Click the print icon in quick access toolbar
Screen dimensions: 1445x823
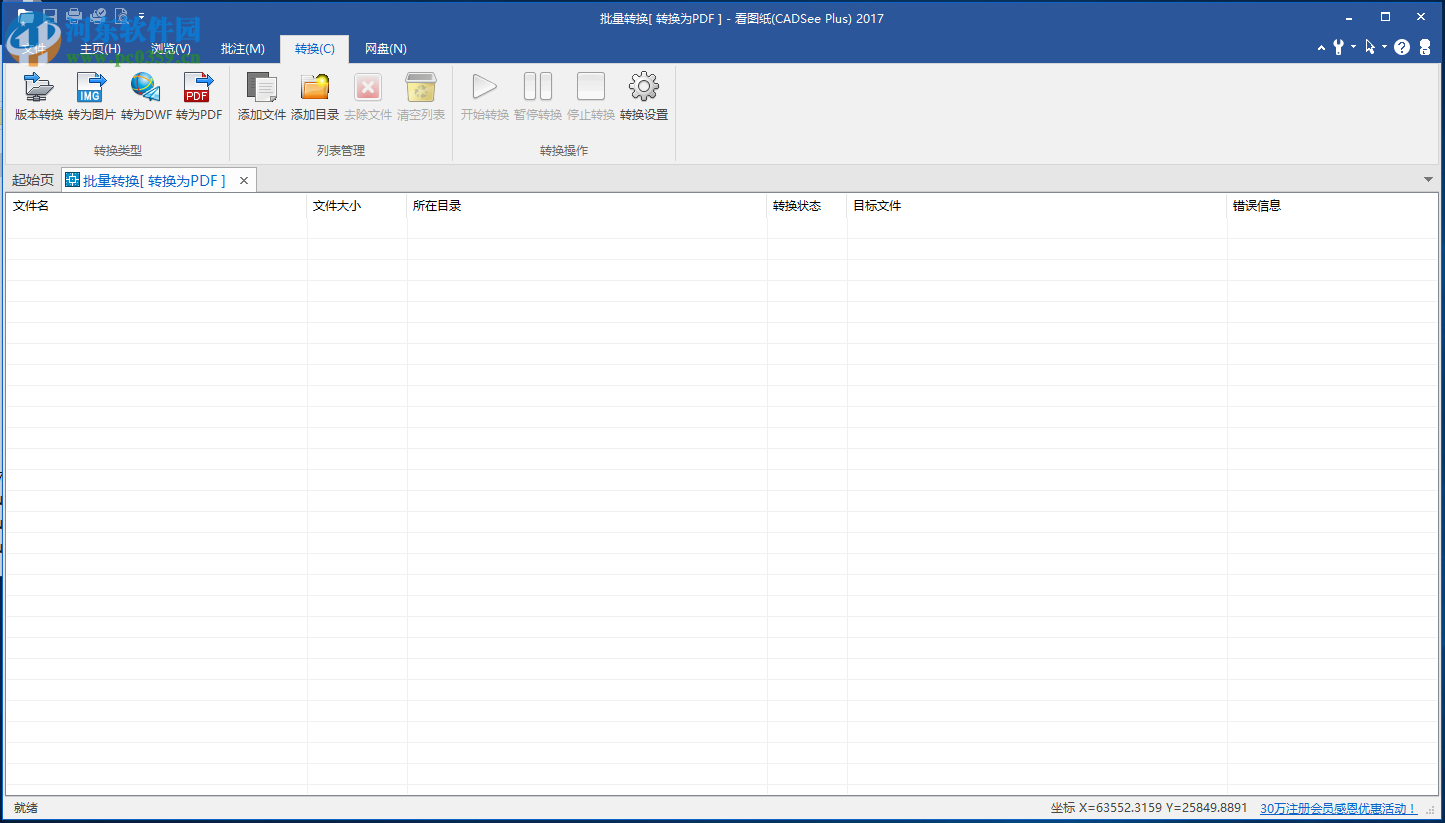coord(74,16)
